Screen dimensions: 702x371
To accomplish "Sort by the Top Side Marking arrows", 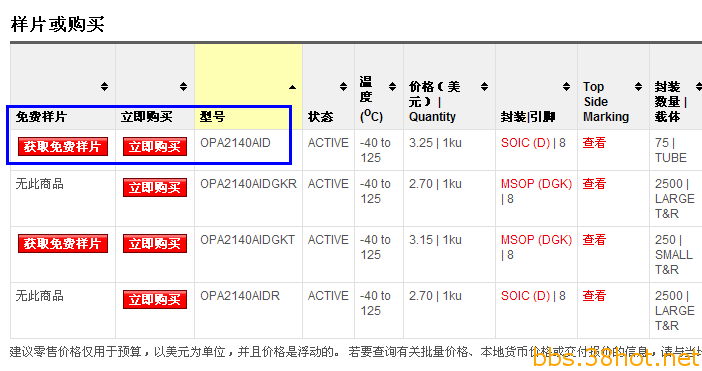I will pos(638,86).
